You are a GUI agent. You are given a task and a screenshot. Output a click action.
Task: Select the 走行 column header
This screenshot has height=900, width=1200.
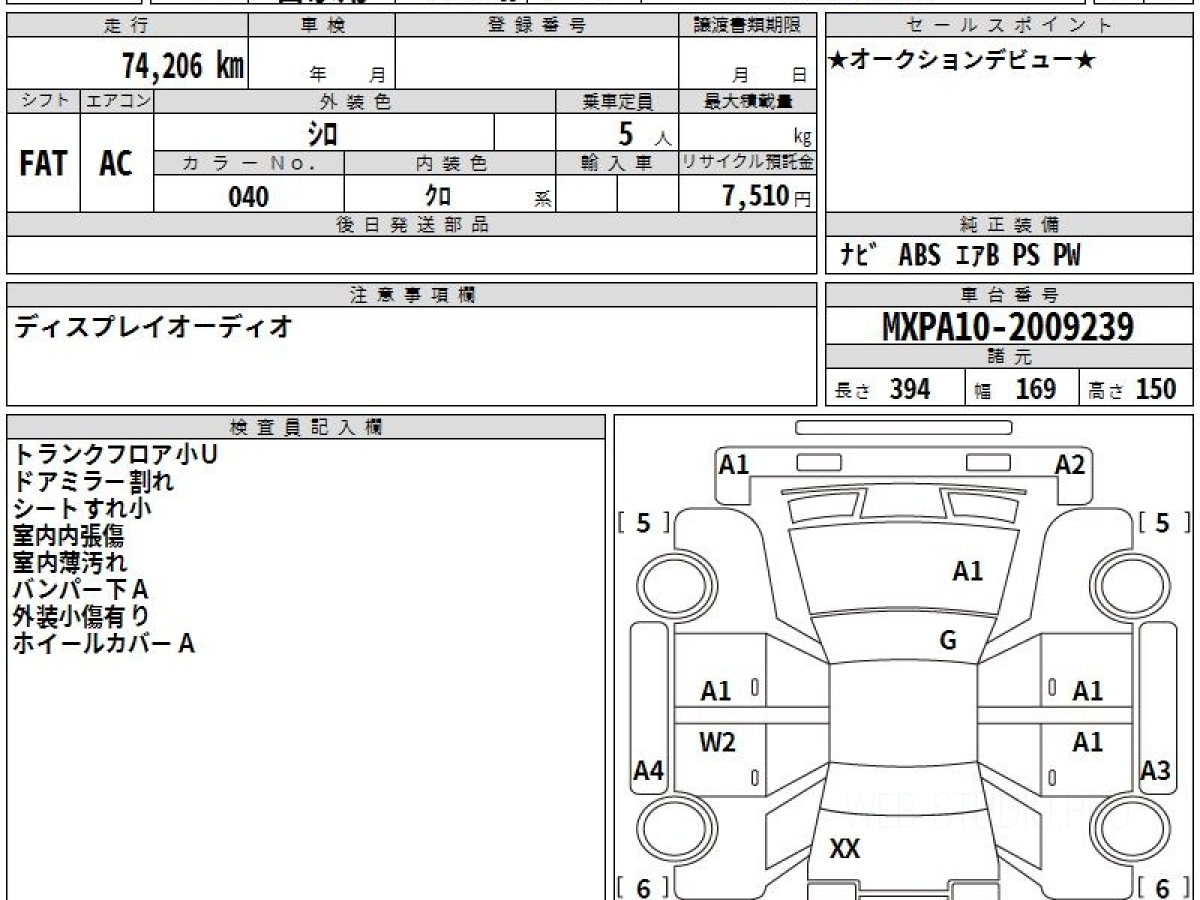(x=126, y=26)
